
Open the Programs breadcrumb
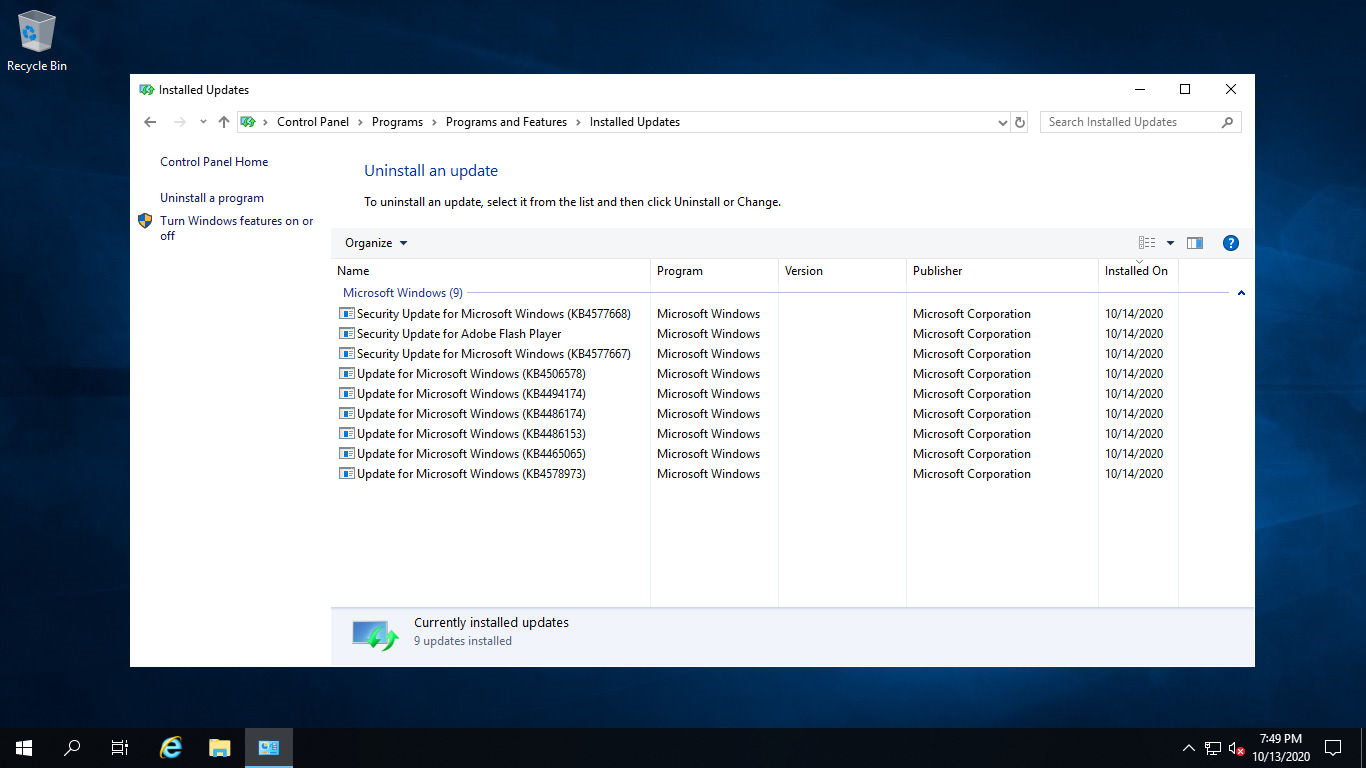click(397, 122)
